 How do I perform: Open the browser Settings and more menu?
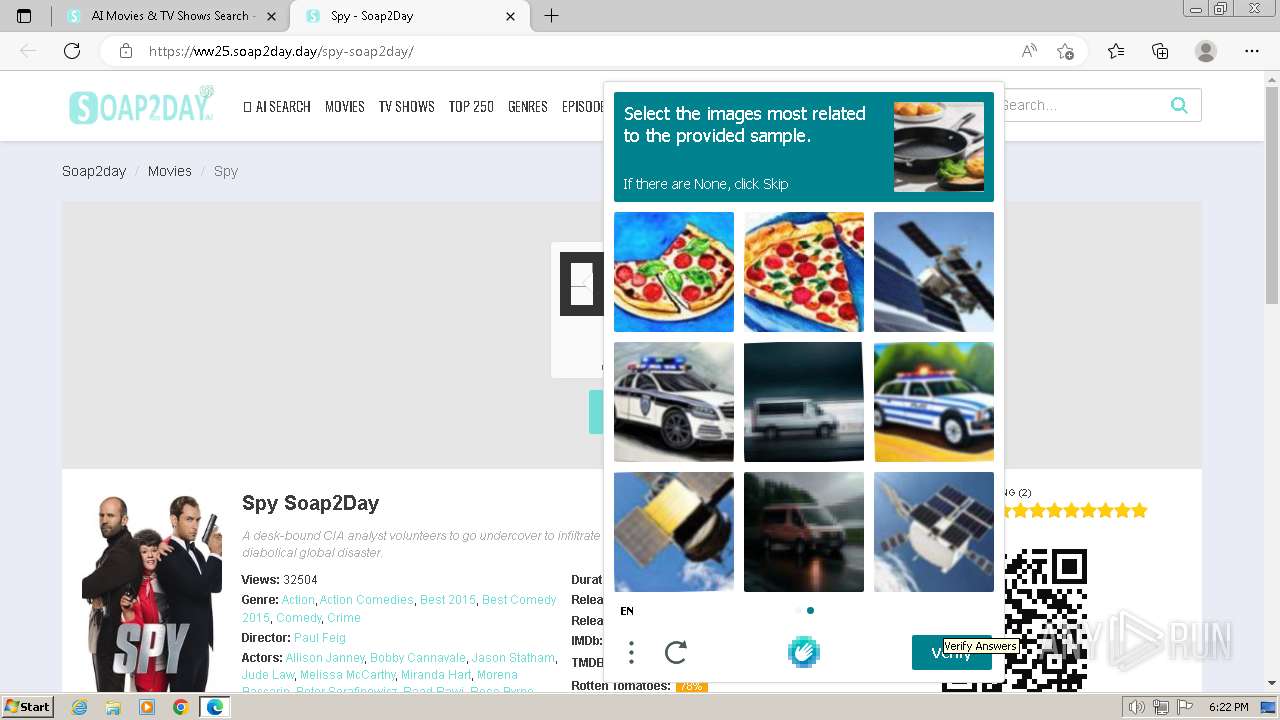click(x=1252, y=51)
